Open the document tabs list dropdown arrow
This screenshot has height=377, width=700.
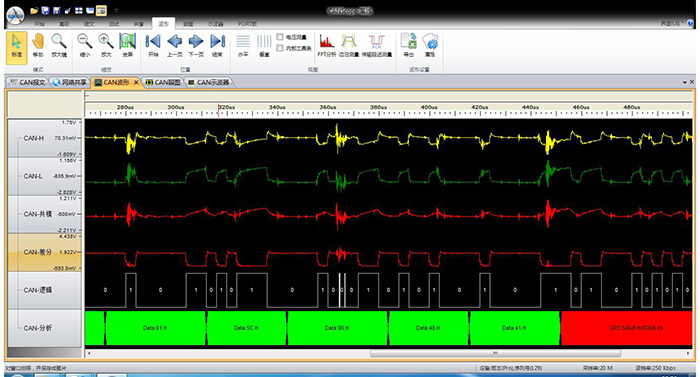pyautogui.click(x=685, y=82)
